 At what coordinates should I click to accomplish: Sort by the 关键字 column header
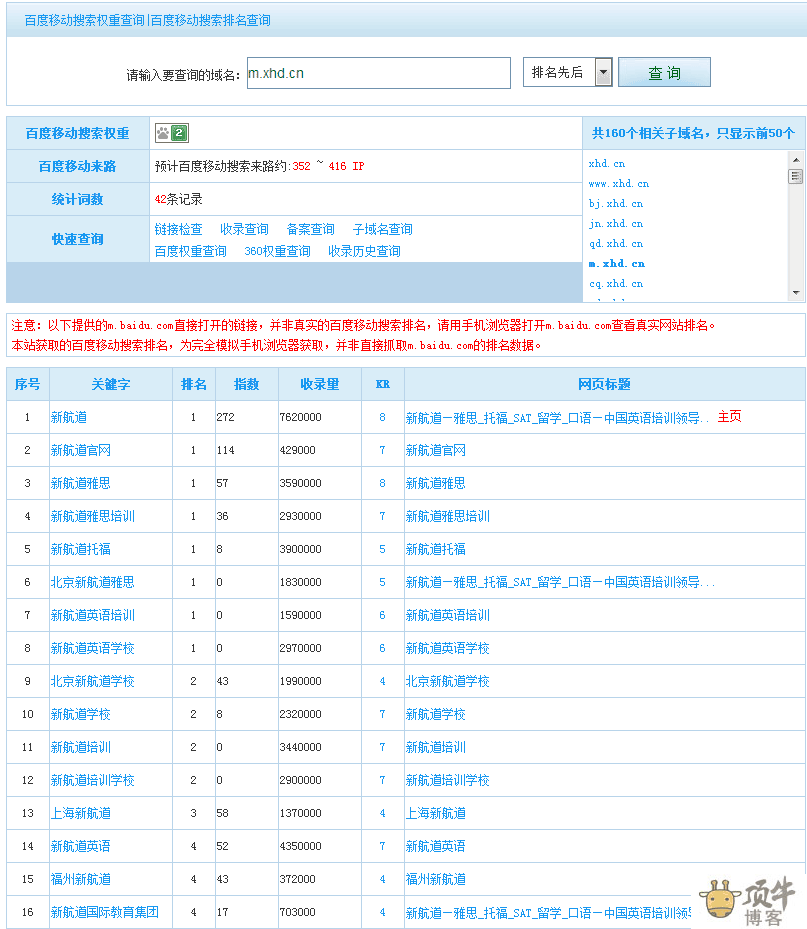pos(111,385)
